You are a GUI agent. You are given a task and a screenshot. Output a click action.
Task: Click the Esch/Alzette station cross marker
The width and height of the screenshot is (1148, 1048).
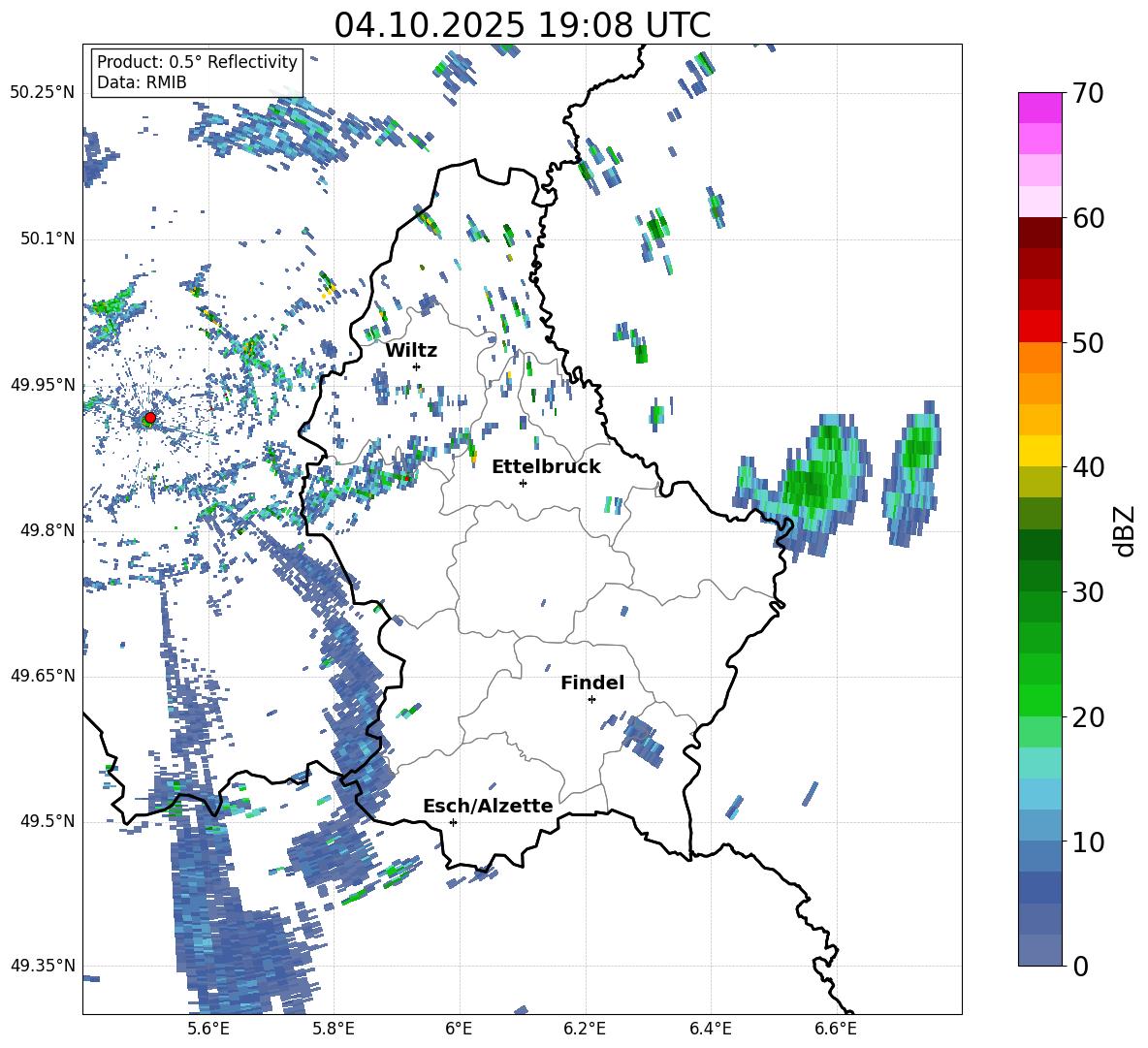coord(453,822)
